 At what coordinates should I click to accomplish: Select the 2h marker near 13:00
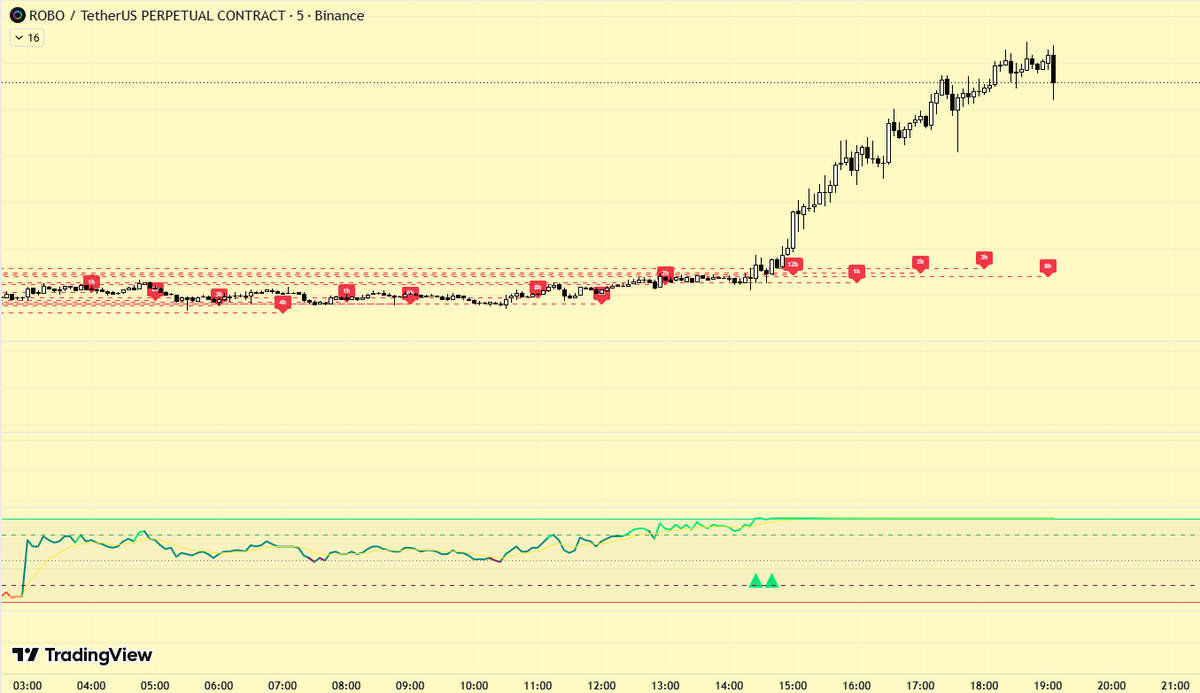(664, 273)
